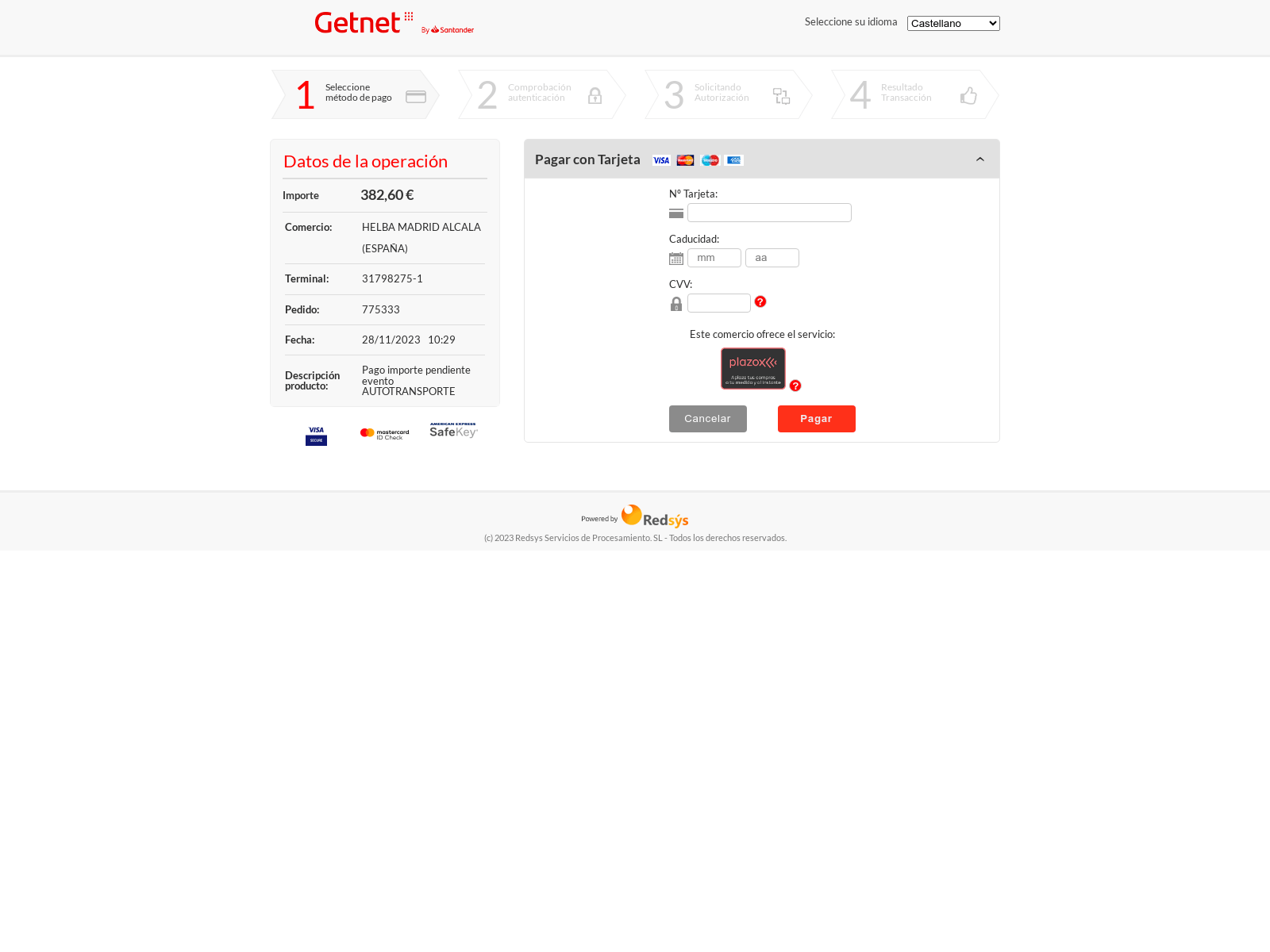Click the transfer icon in step 3

point(782,96)
